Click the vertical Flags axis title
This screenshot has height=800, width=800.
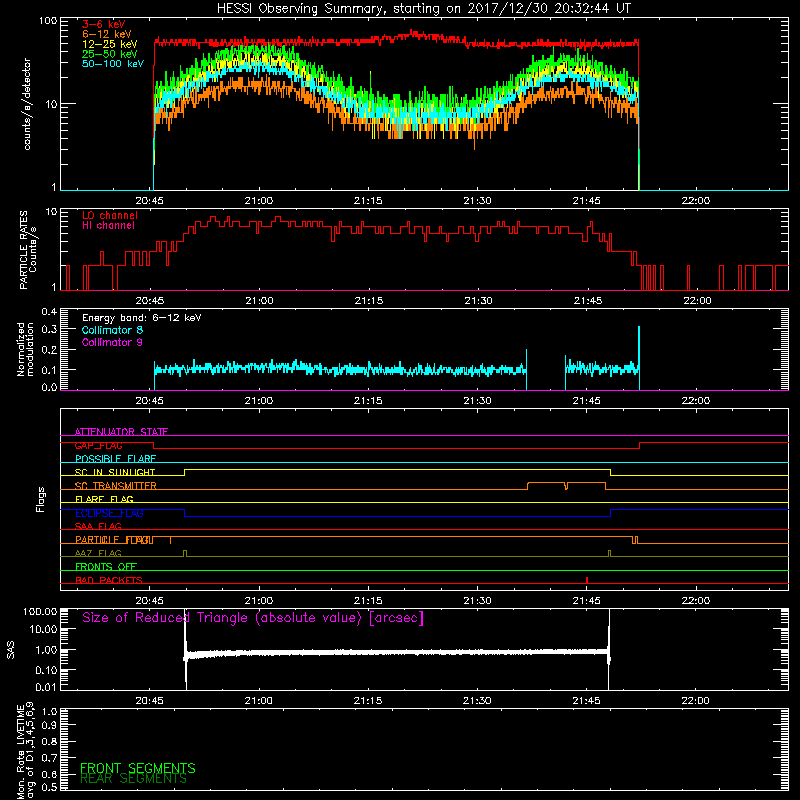pyautogui.click(x=41, y=499)
